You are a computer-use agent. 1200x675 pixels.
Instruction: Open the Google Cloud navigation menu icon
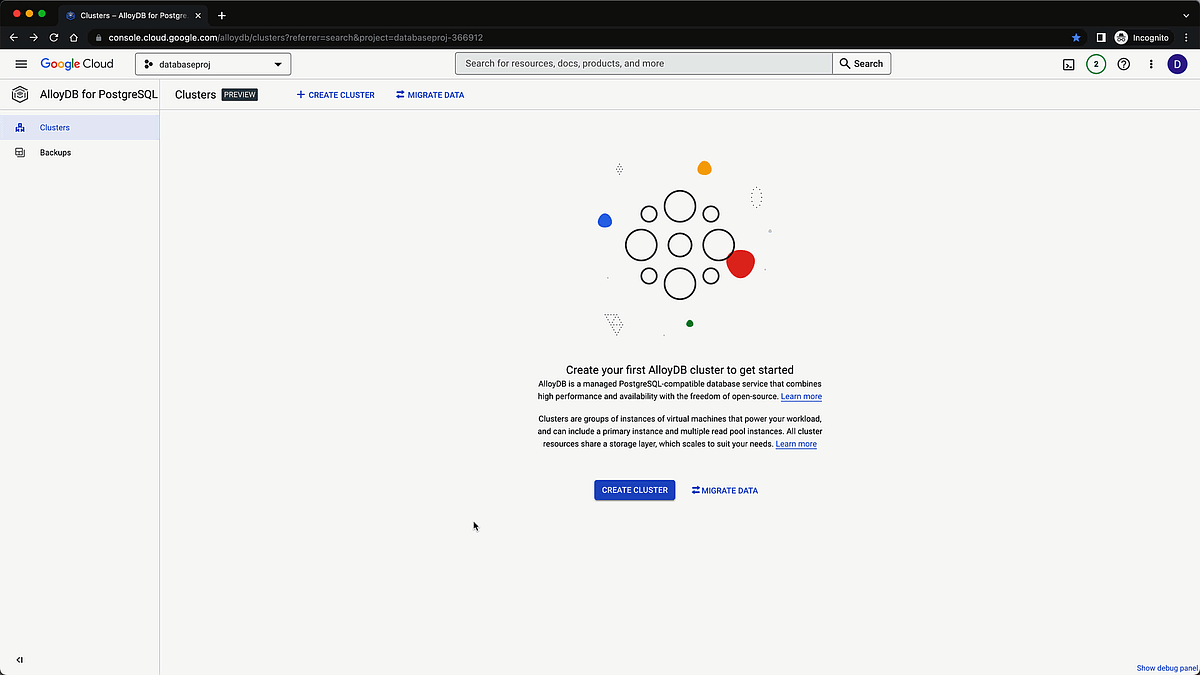20,63
